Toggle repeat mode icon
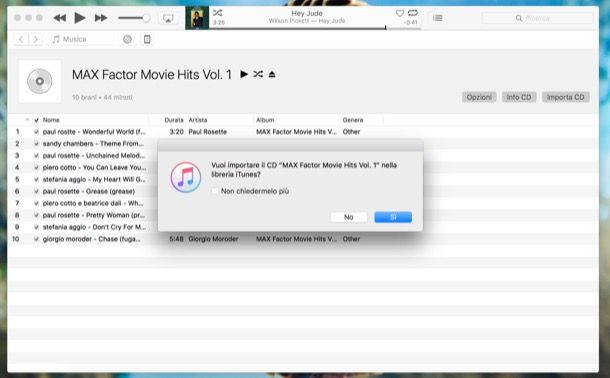 (413, 13)
